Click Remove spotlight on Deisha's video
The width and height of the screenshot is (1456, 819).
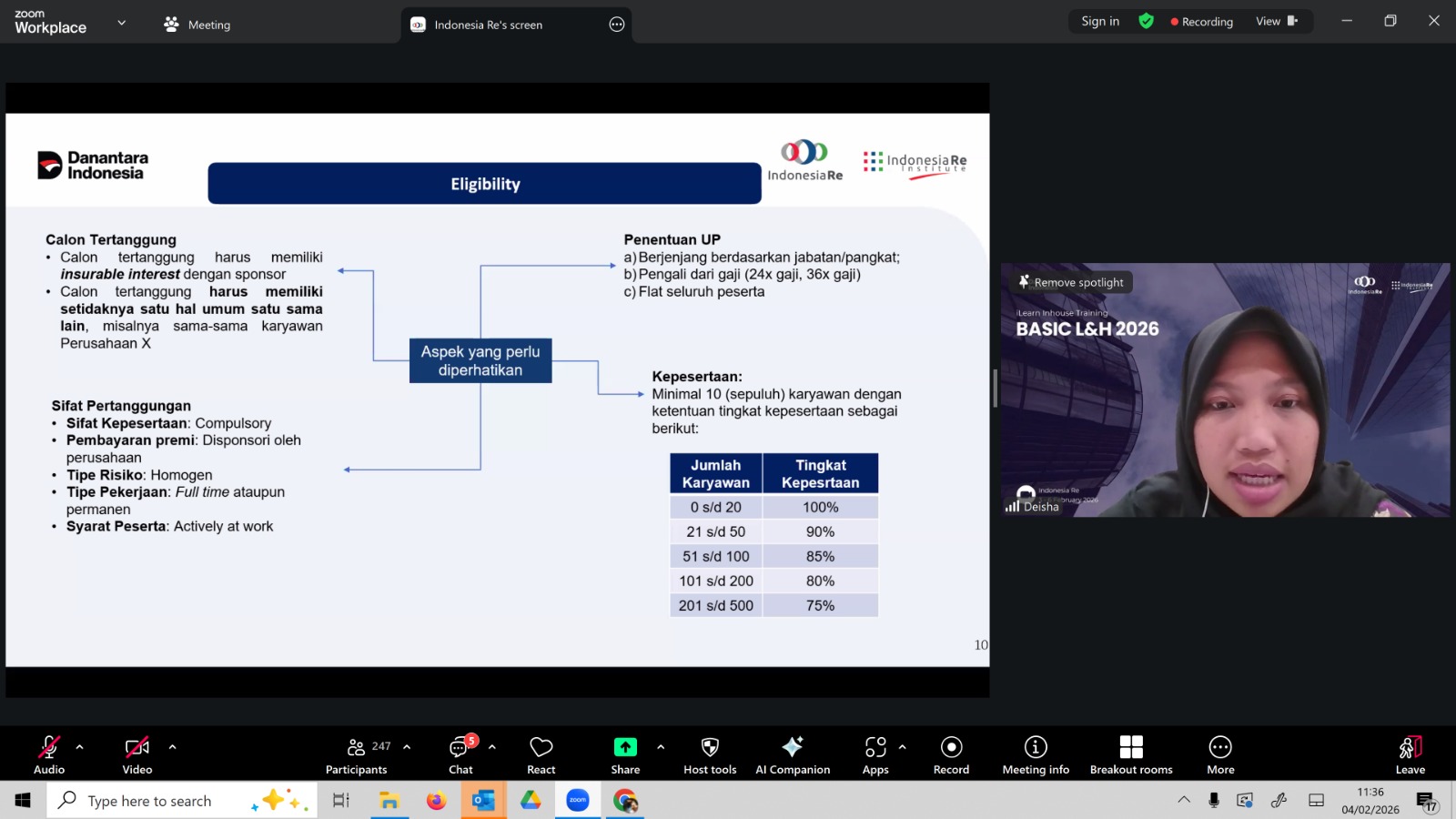pos(1070,282)
